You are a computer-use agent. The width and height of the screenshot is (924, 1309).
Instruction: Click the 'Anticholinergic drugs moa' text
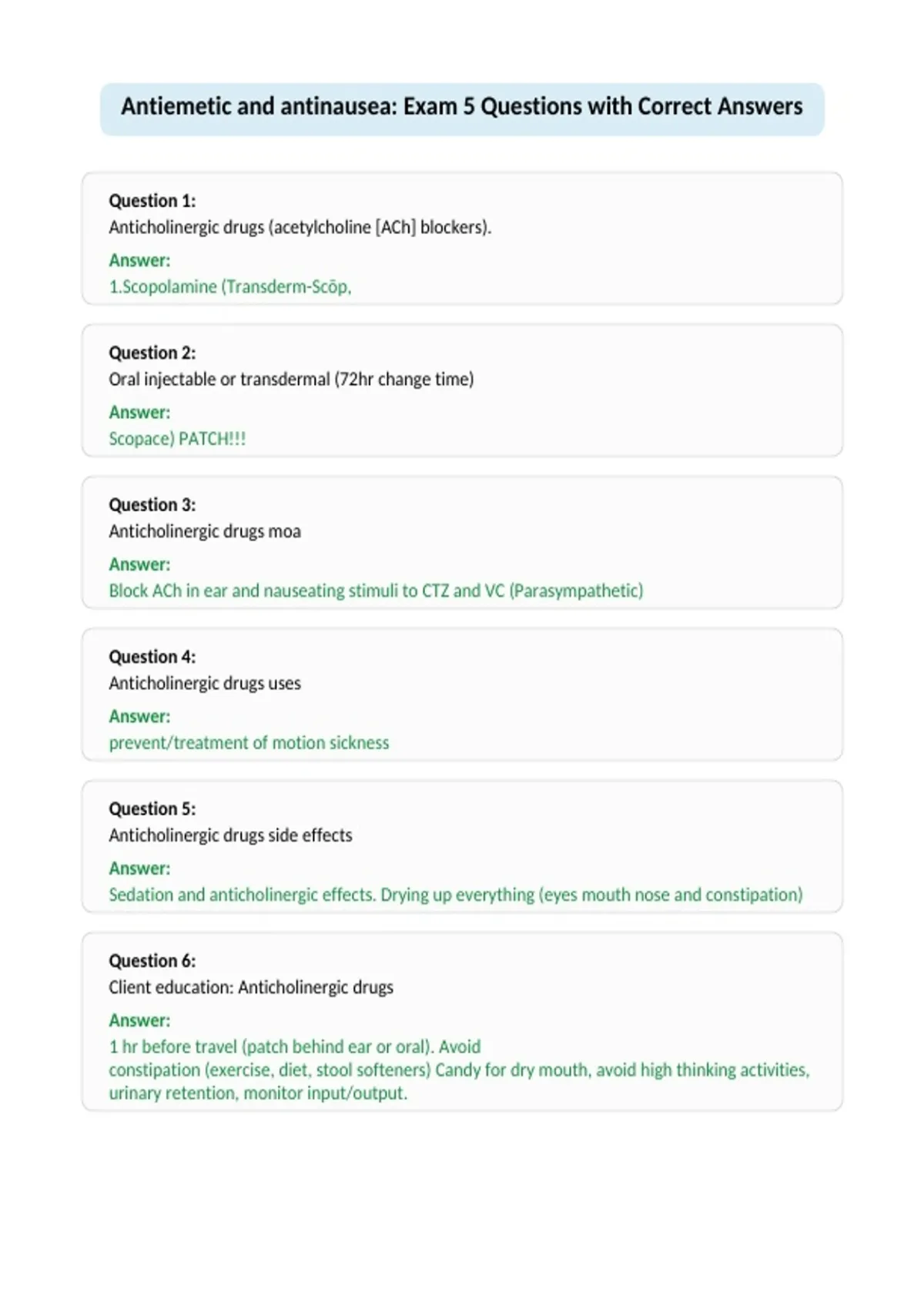[x=205, y=531]
